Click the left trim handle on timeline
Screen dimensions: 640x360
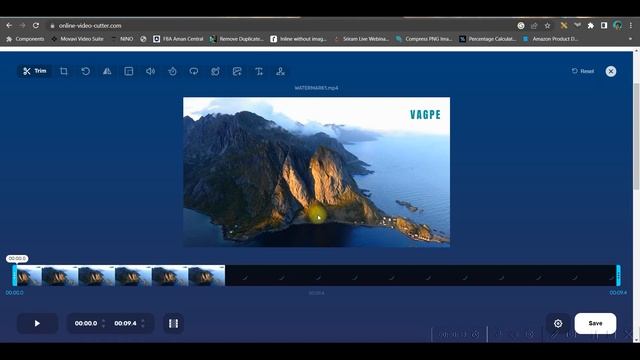click(x=14, y=276)
